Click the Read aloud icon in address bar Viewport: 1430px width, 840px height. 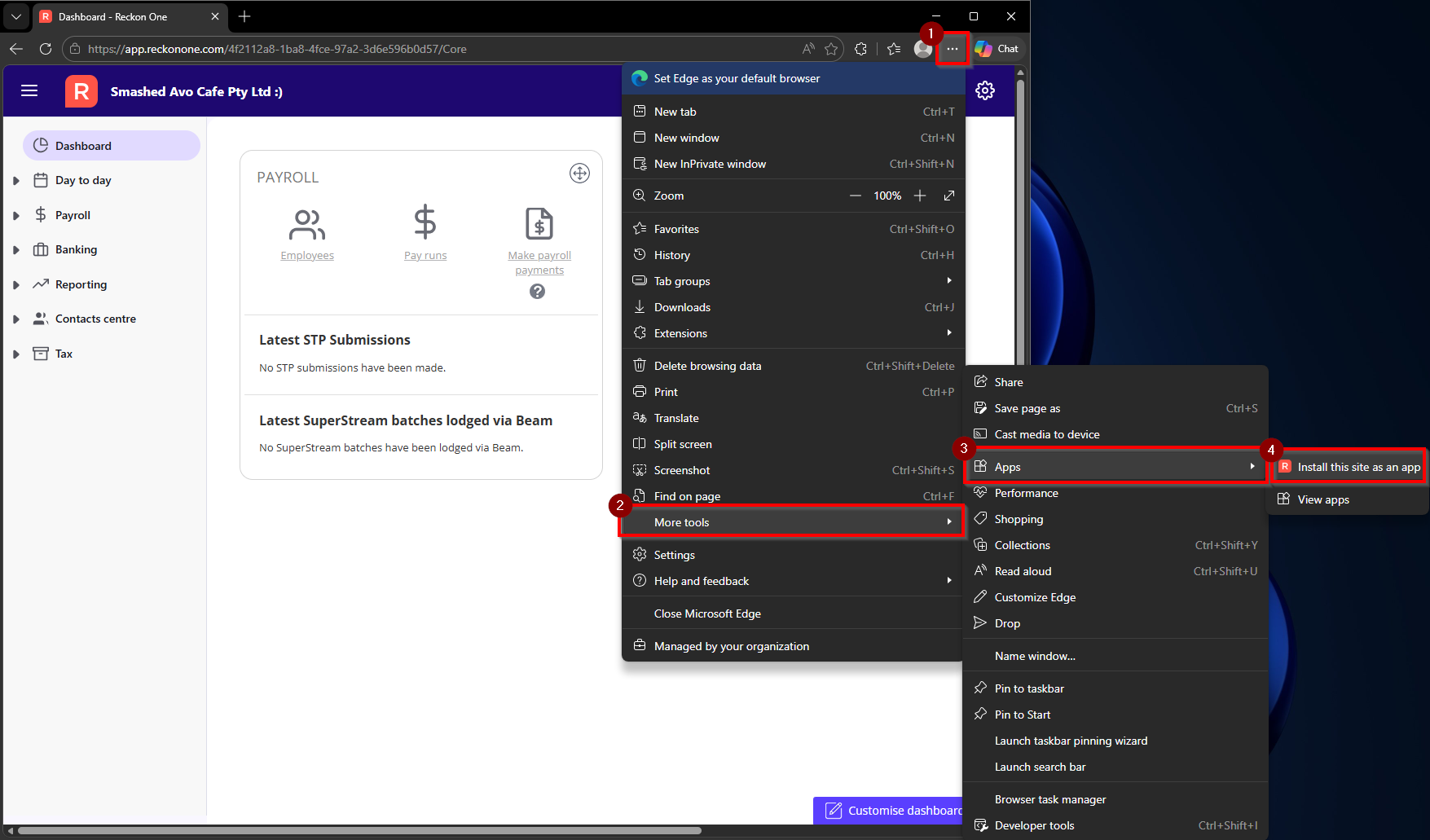point(808,49)
